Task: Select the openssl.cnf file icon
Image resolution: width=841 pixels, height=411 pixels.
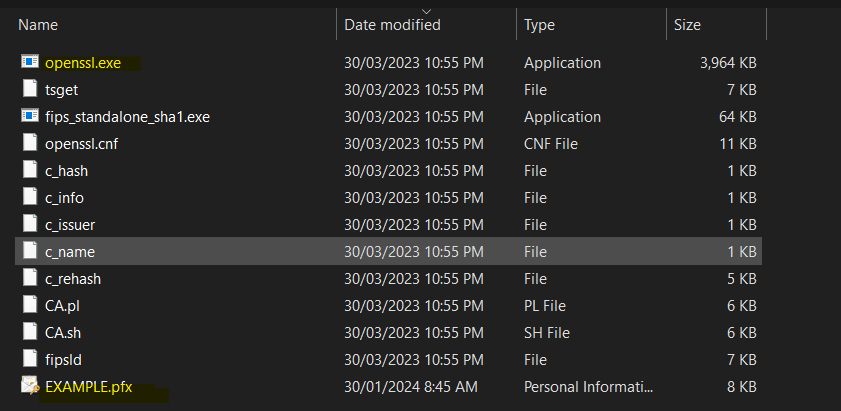Action: pos(30,143)
